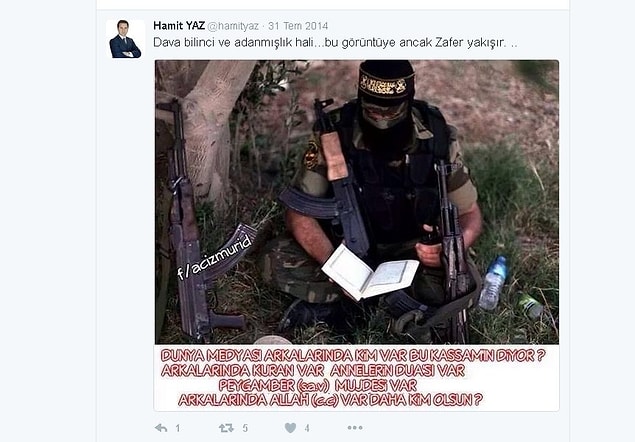Open Hamit YAZ's profile avatar photo
Image resolution: width=635 pixels, height=442 pixels.
(125, 39)
